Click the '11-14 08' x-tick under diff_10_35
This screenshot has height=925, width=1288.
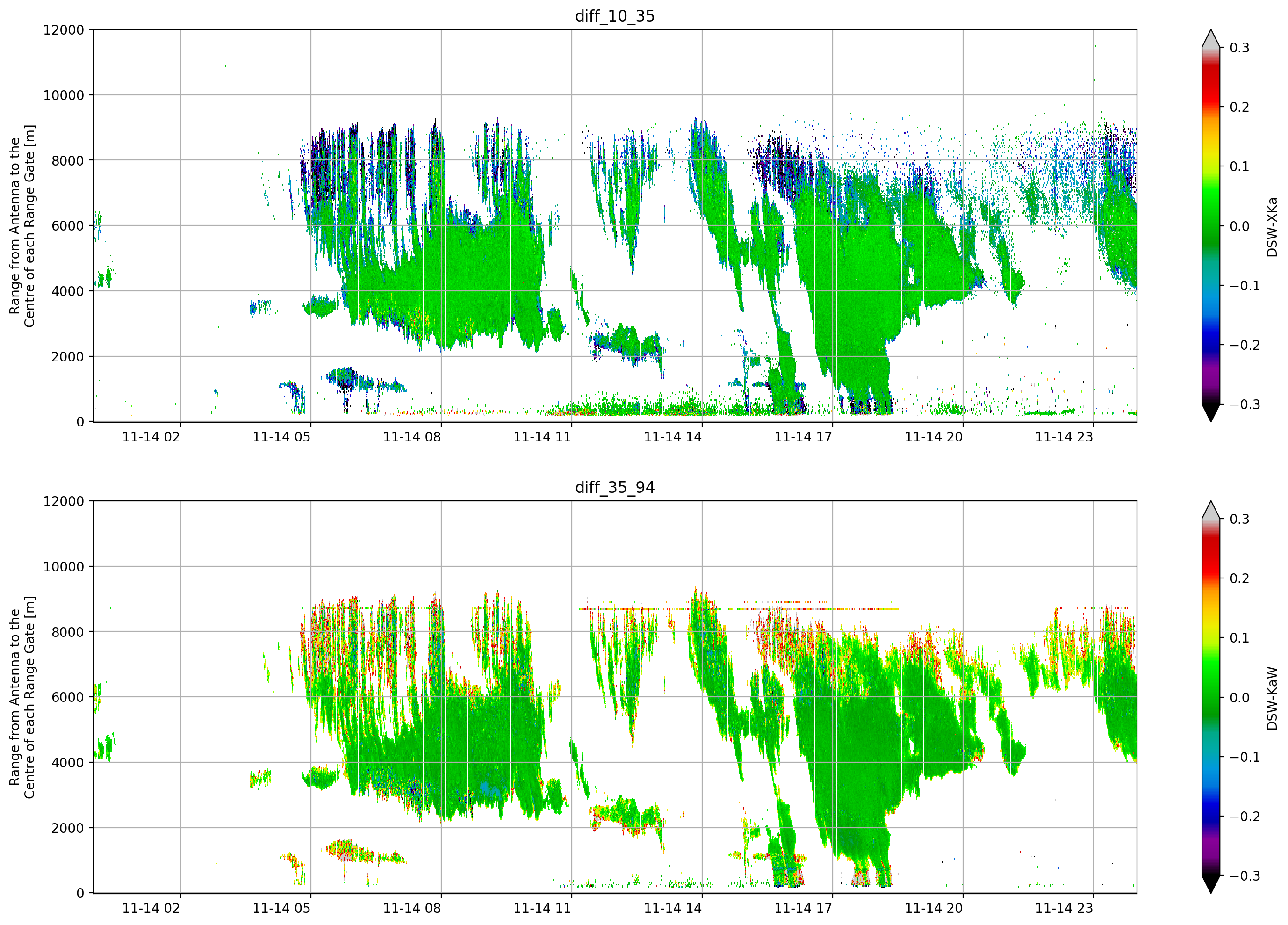[412, 437]
